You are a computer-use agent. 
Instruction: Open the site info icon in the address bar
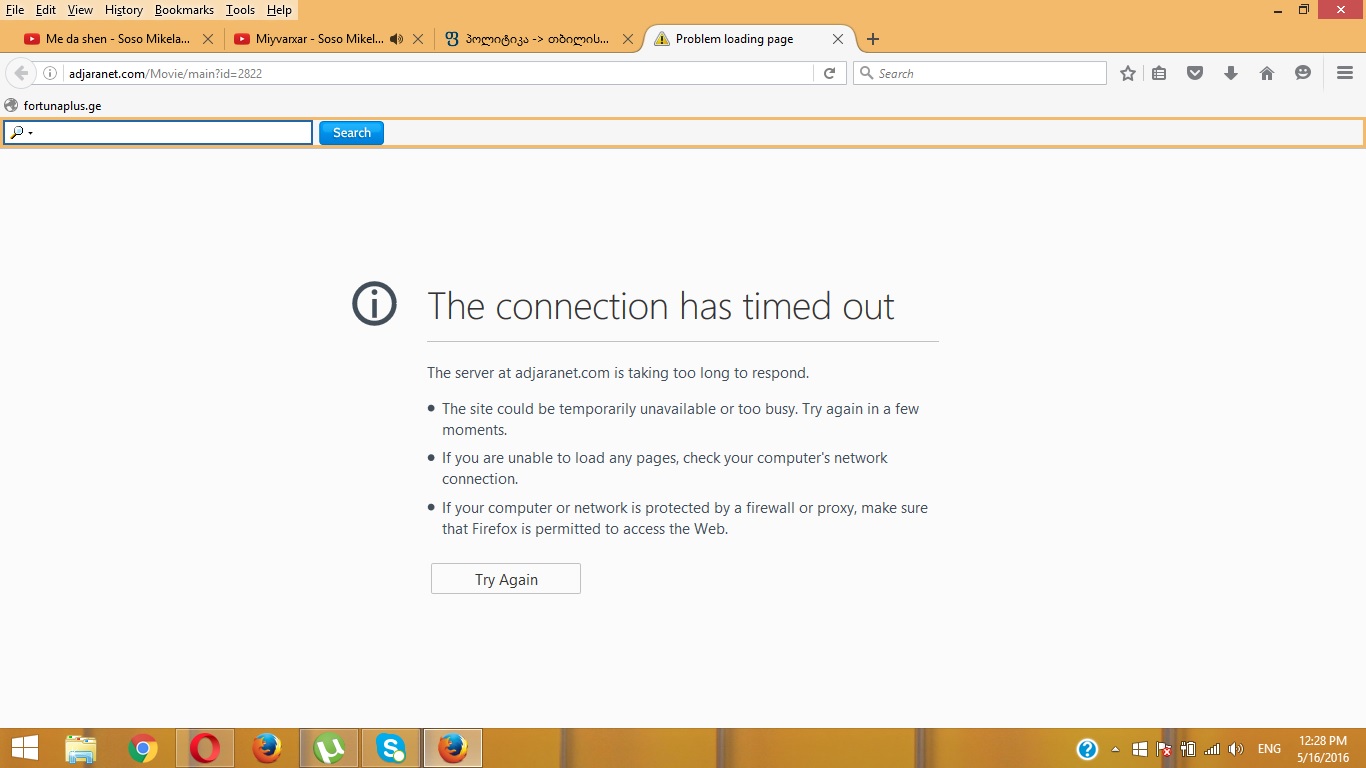click(x=50, y=73)
